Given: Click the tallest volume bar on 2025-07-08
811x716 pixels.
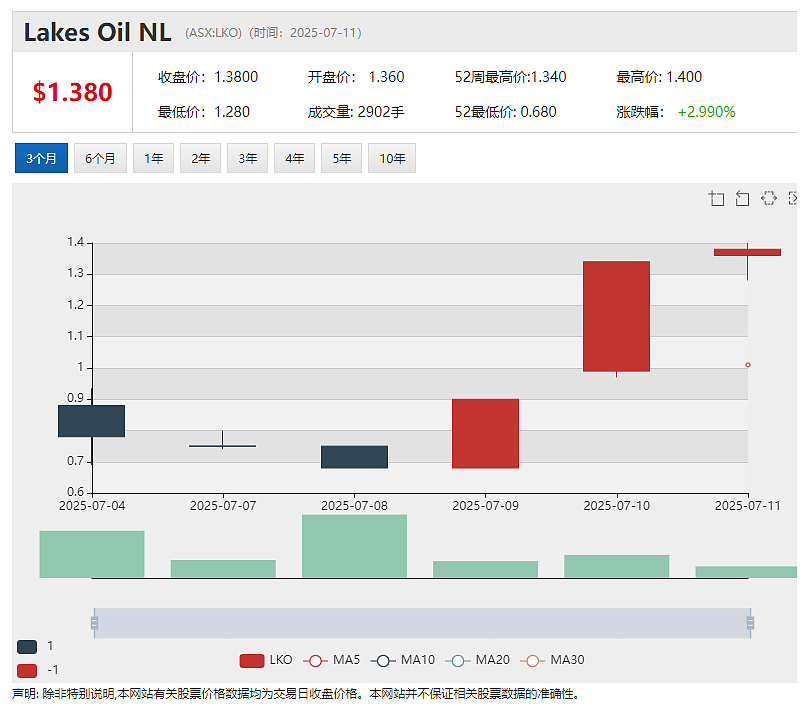Looking at the screenshot, I should coord(354,546).
